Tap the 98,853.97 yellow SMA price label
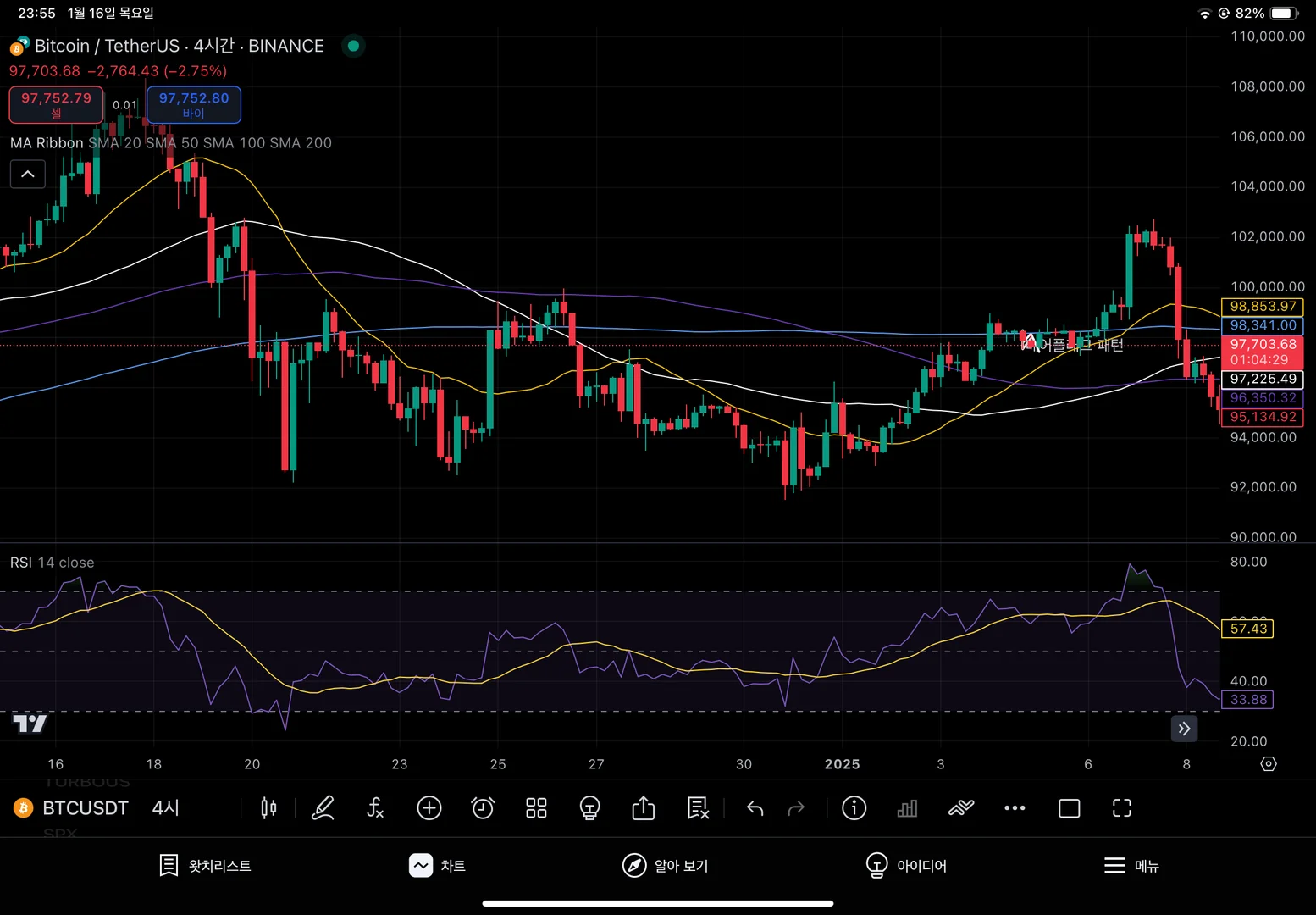This screenshot has width=1316, height=915. (x=1263, y=307)
